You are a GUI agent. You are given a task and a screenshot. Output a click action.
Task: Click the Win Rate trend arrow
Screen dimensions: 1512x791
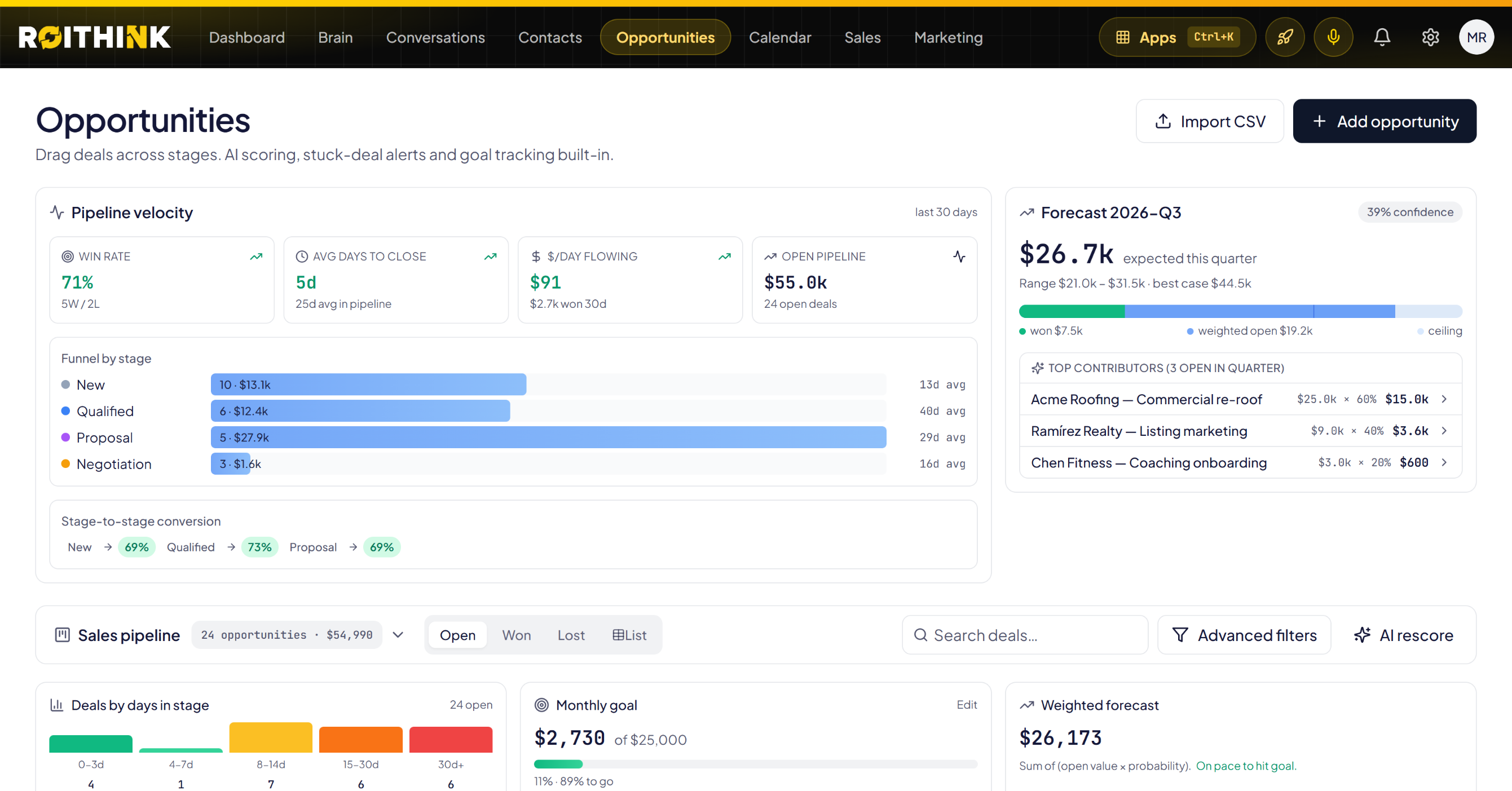click(x=256, y=257)
